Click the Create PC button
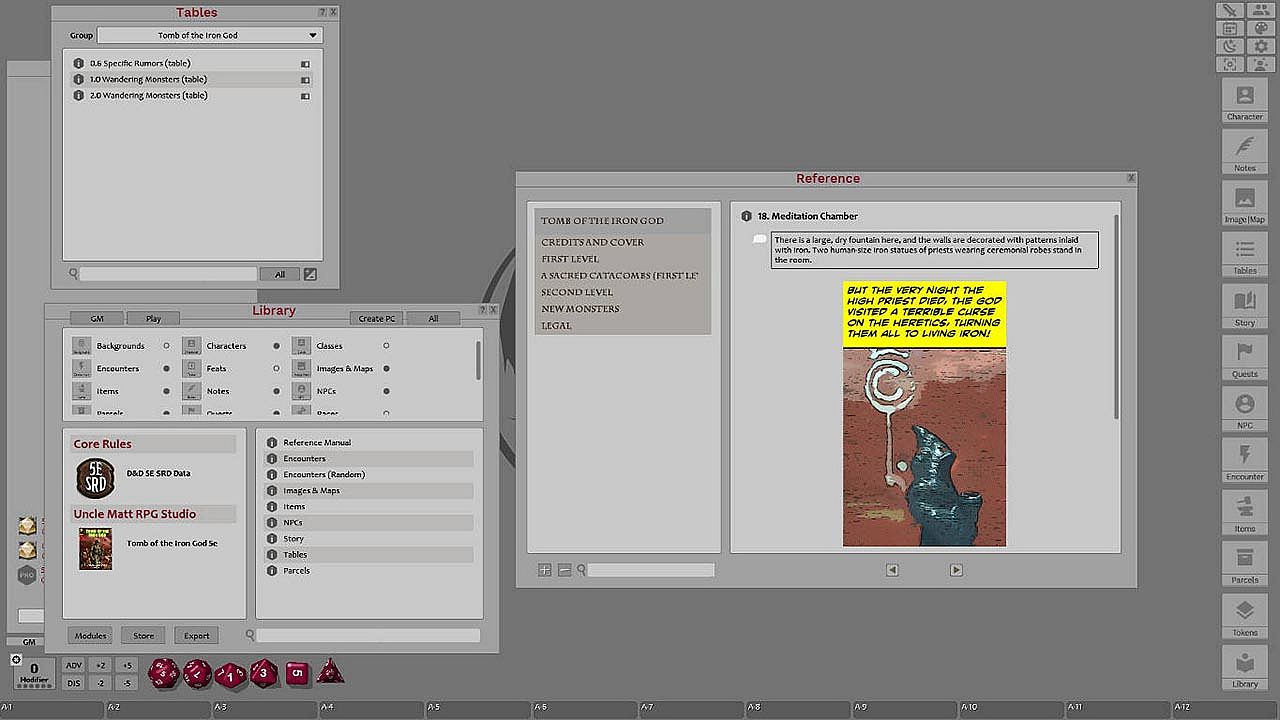Image resolution: width=1280 pixels, height=720 pixels. click(x=377, y=318)
